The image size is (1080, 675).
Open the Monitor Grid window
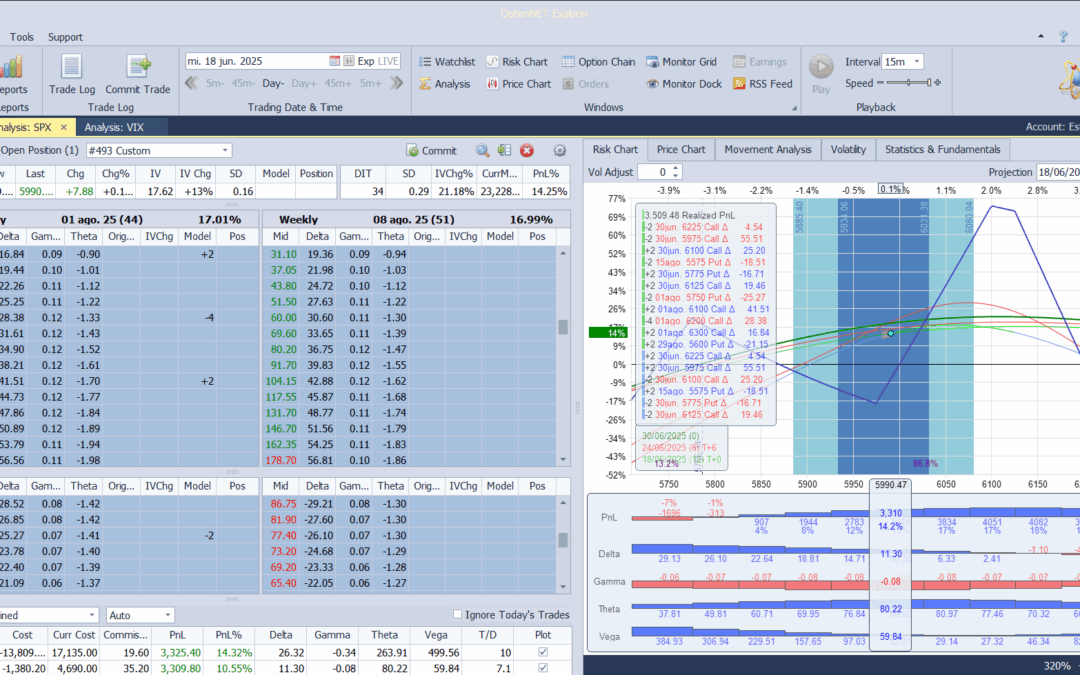tap(681, 61)
